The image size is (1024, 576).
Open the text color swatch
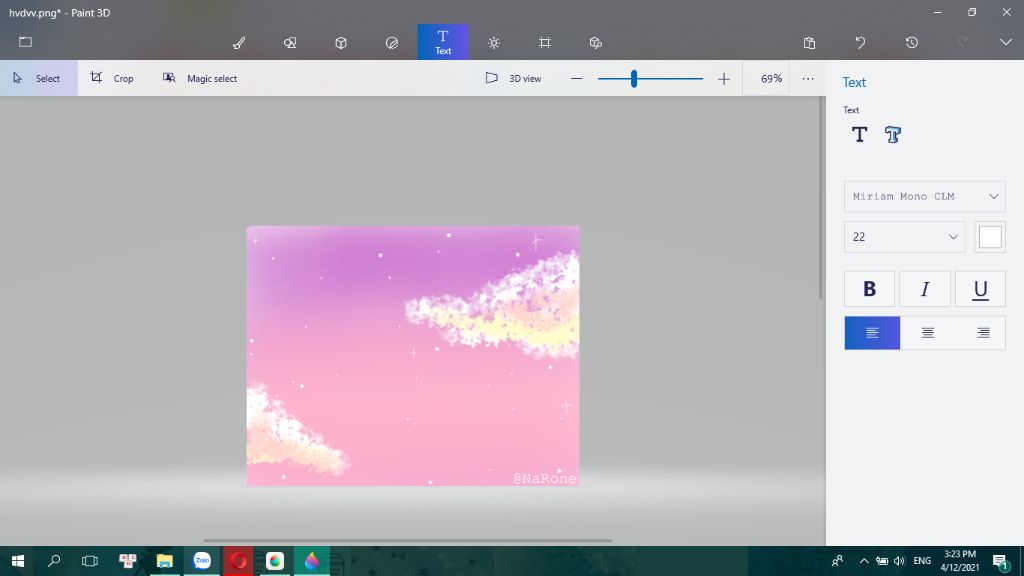coord(990,236)
